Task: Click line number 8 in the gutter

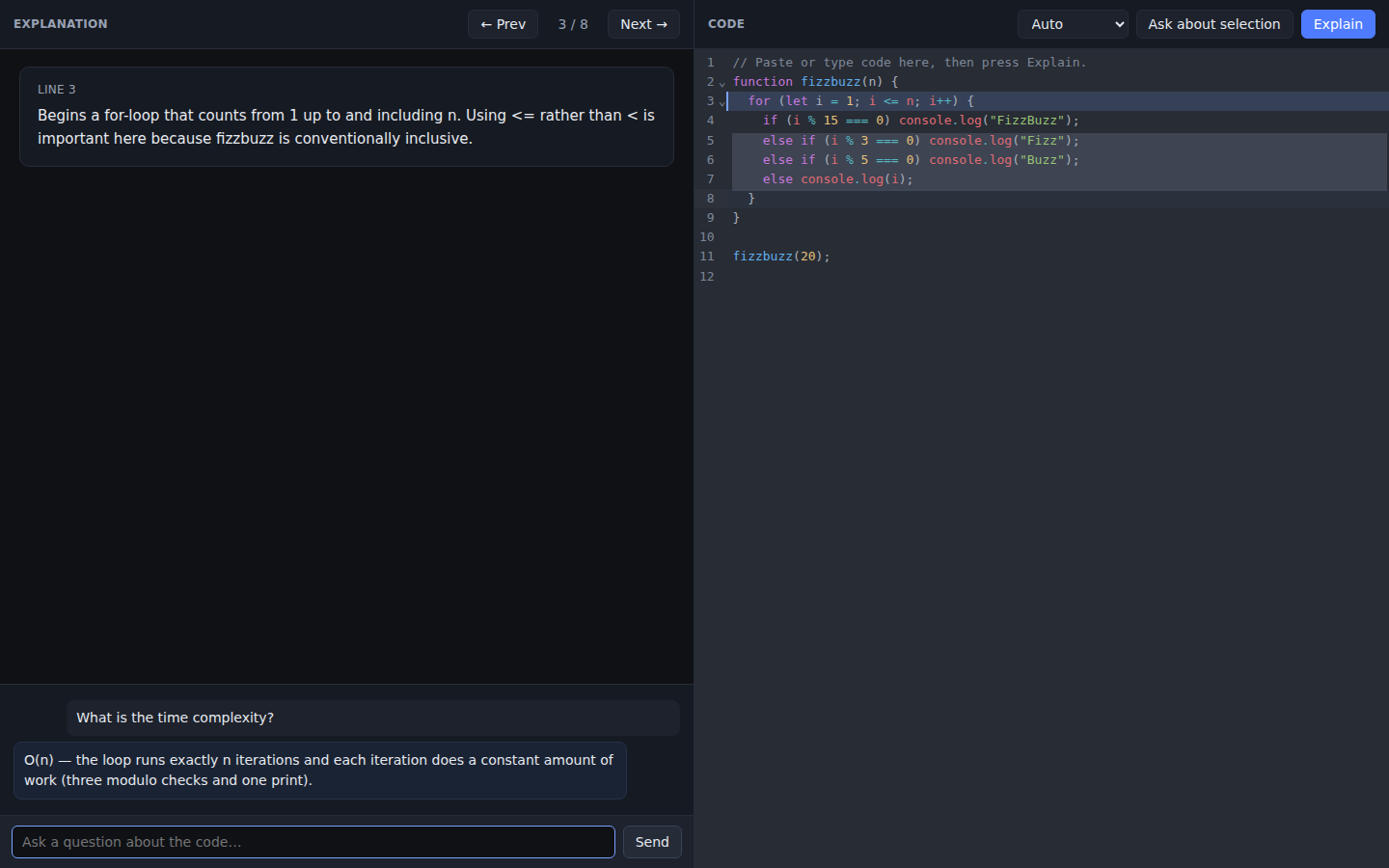Action: 711,199
